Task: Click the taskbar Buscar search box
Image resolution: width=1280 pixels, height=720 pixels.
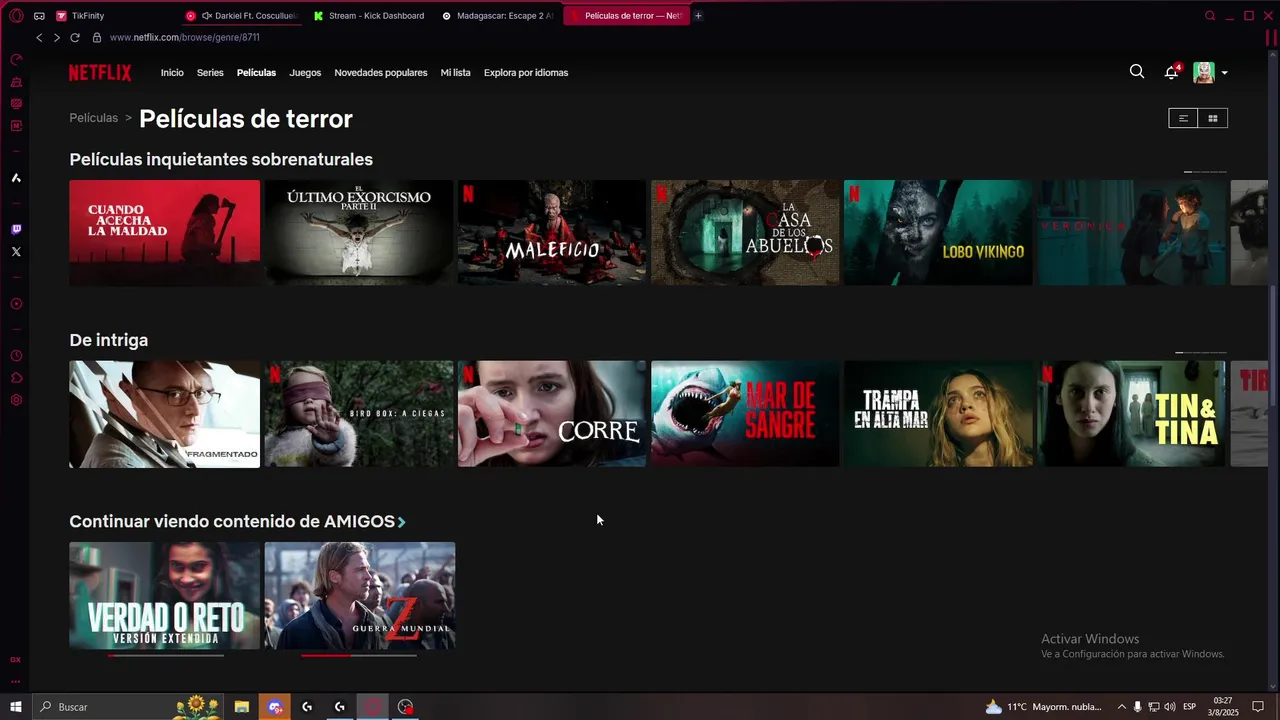Action: coord(130,707)
